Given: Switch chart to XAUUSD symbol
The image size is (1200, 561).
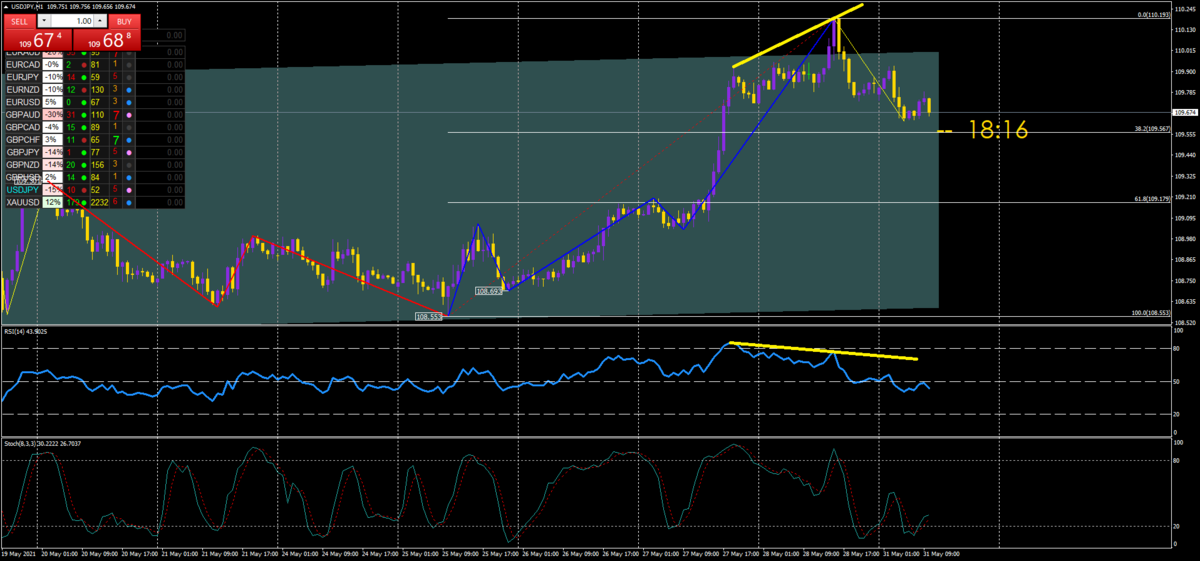Looking at the screenshot, I should [23, 202].
